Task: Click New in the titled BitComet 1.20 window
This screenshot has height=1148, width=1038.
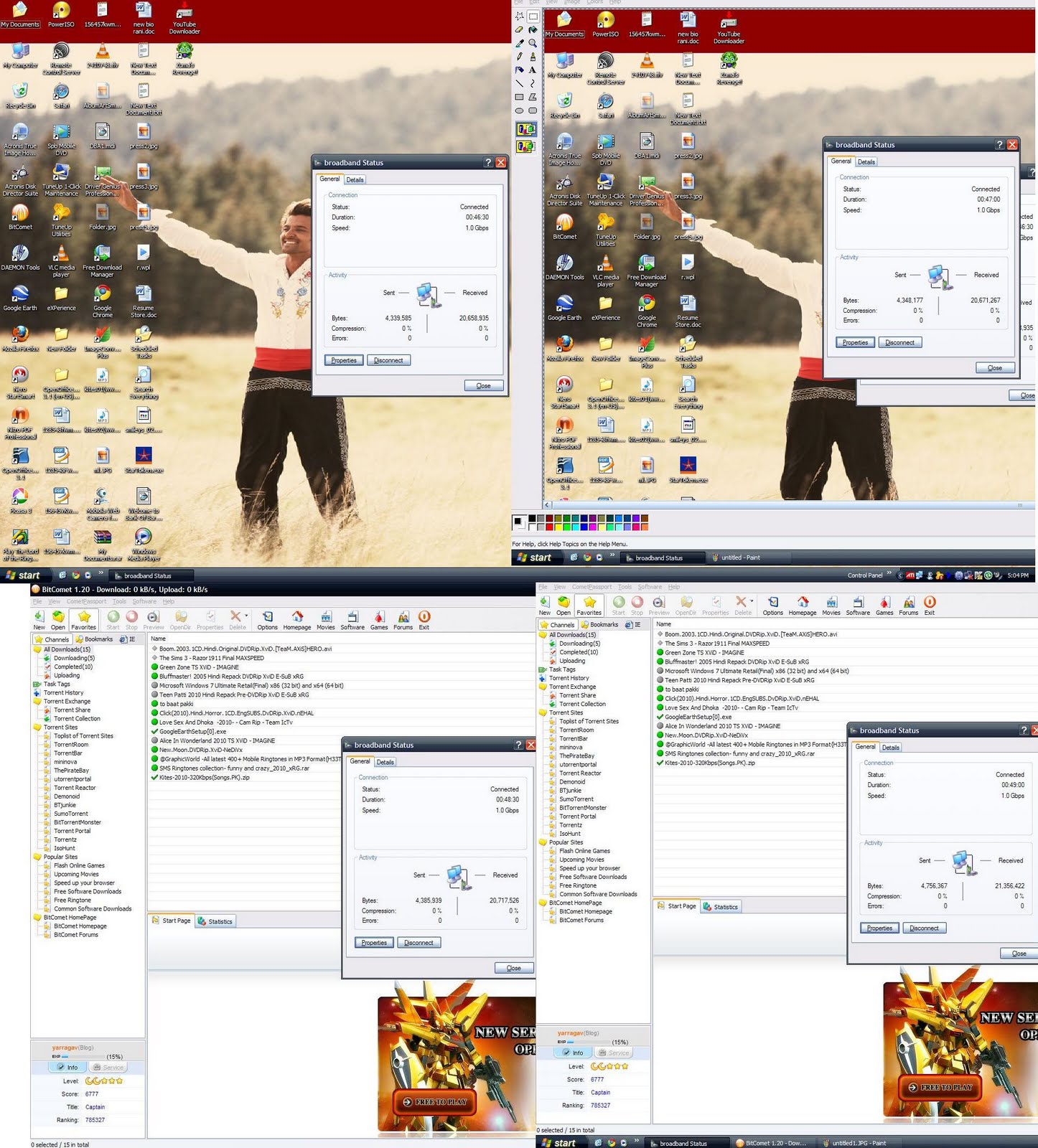Action: (x=39, y=620)
